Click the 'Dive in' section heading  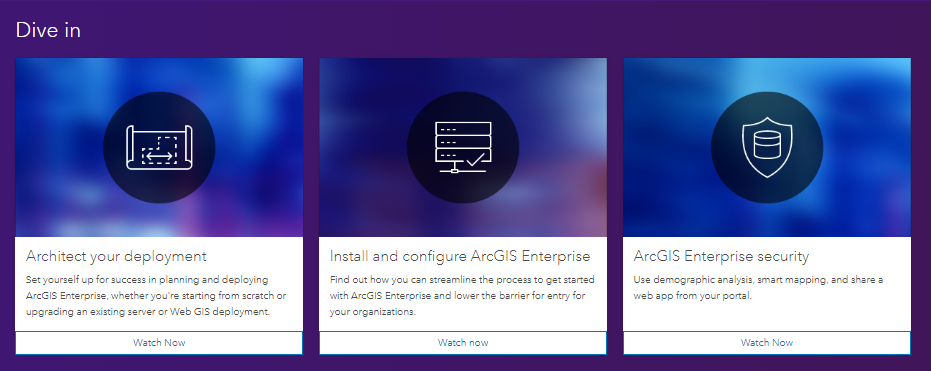(x=48, y=30)
